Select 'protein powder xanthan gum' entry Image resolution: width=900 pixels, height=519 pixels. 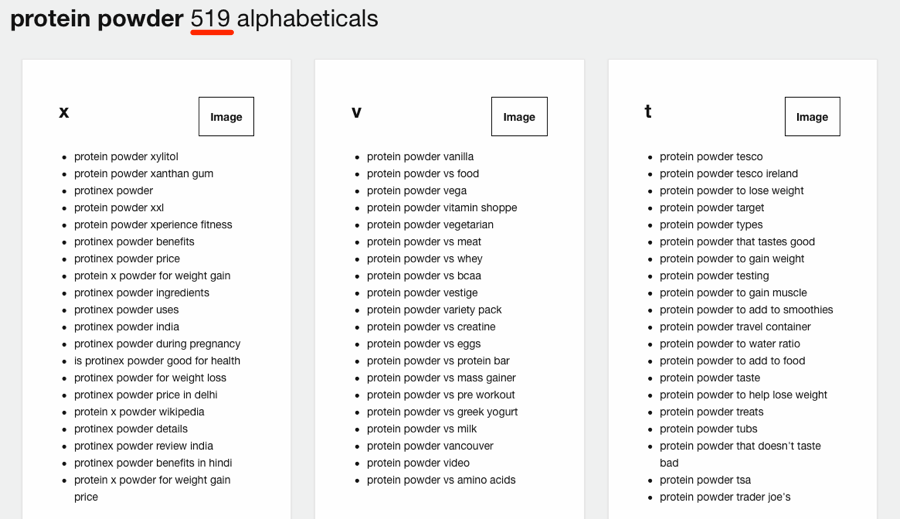(x=143, y=174)
